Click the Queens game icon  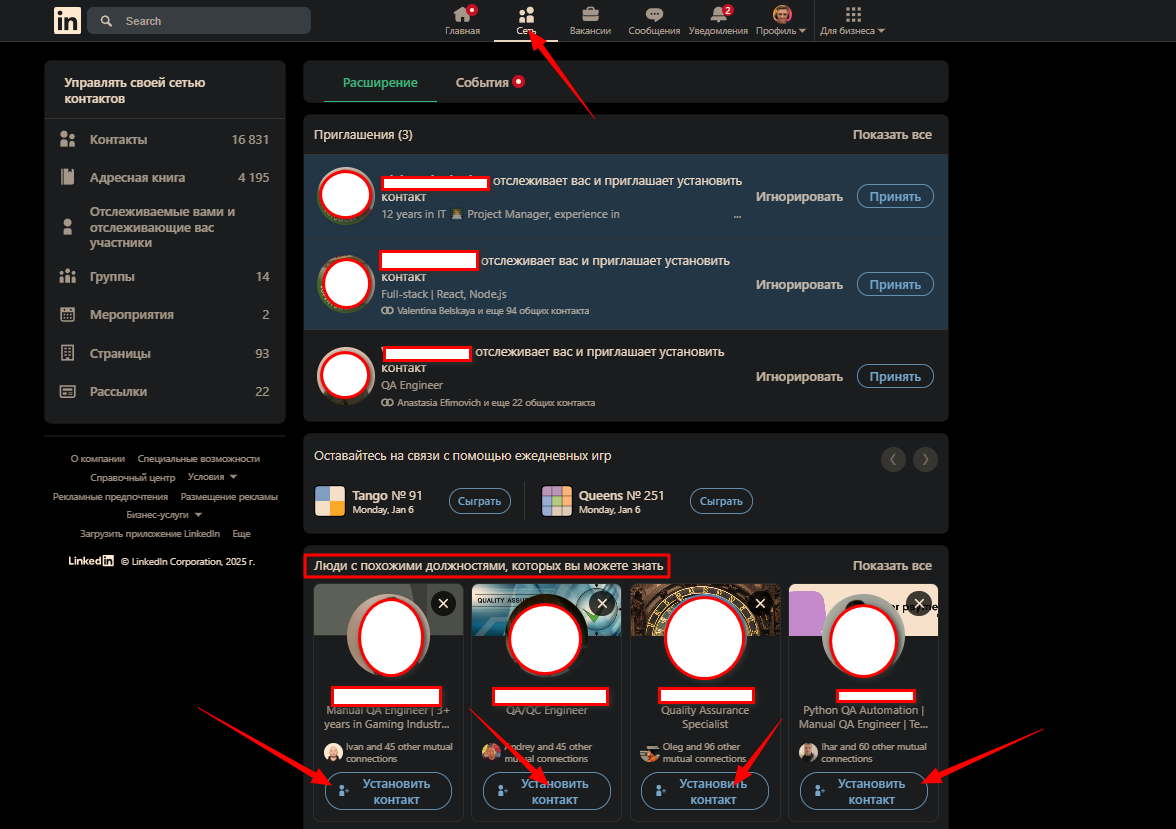click(556, 501)
